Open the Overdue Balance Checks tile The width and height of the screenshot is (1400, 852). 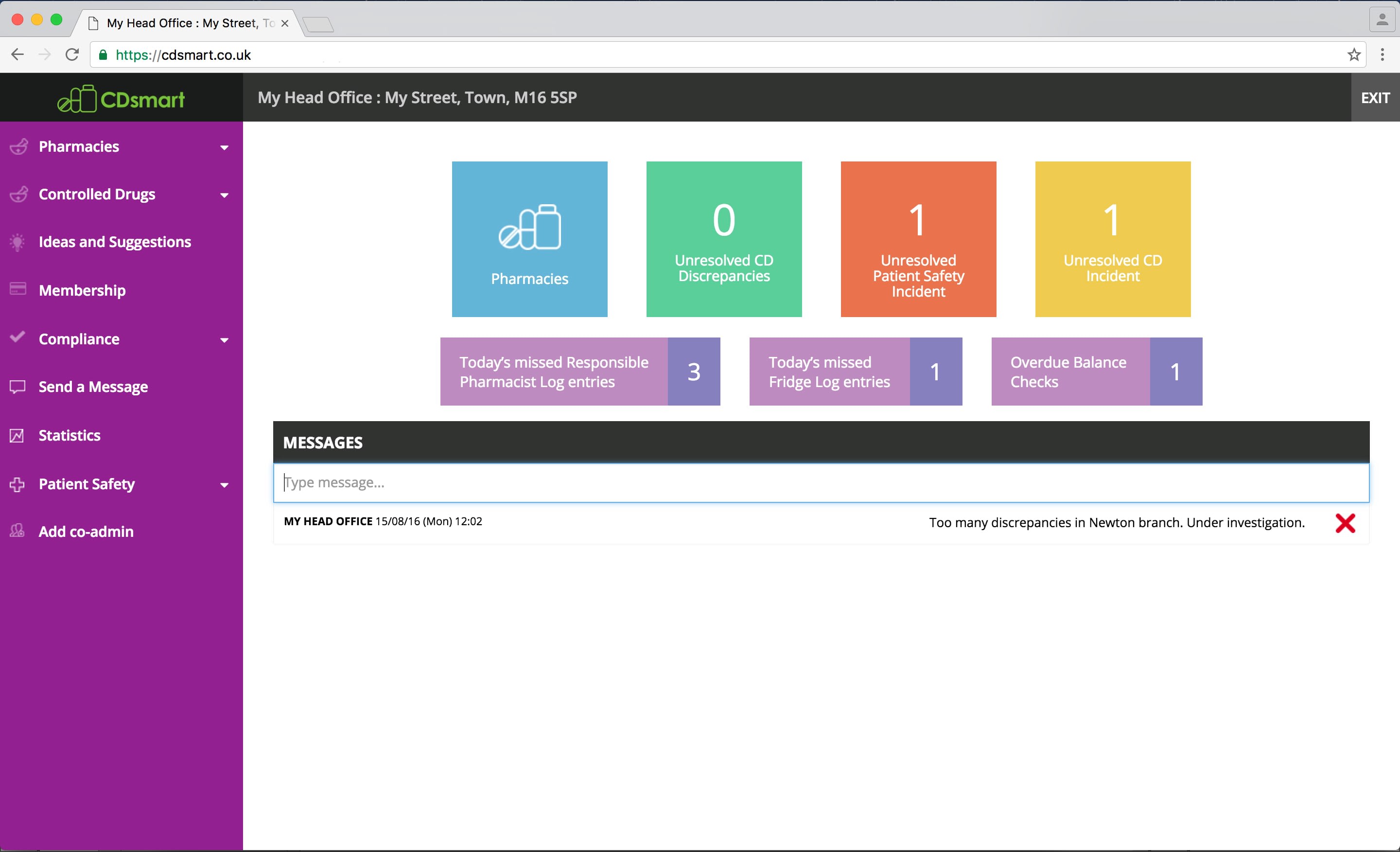pyautogui.click(x=1096, y=371)
